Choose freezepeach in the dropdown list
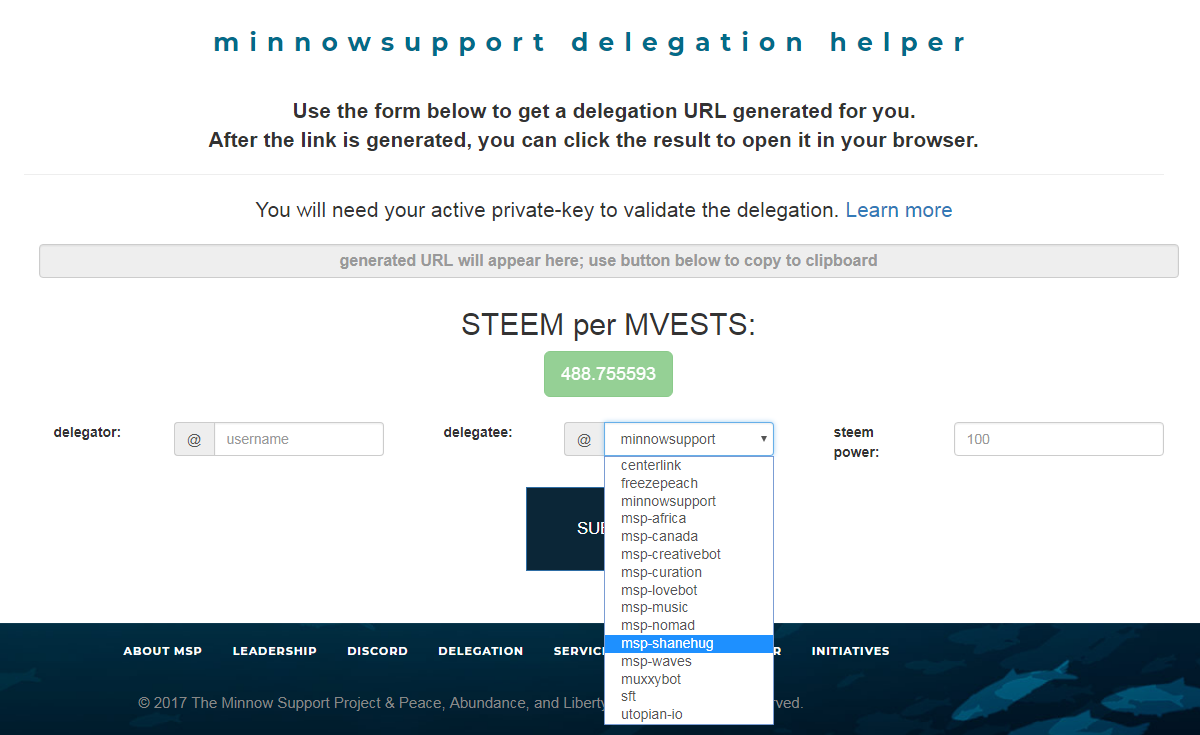 (x=689, y=484)
